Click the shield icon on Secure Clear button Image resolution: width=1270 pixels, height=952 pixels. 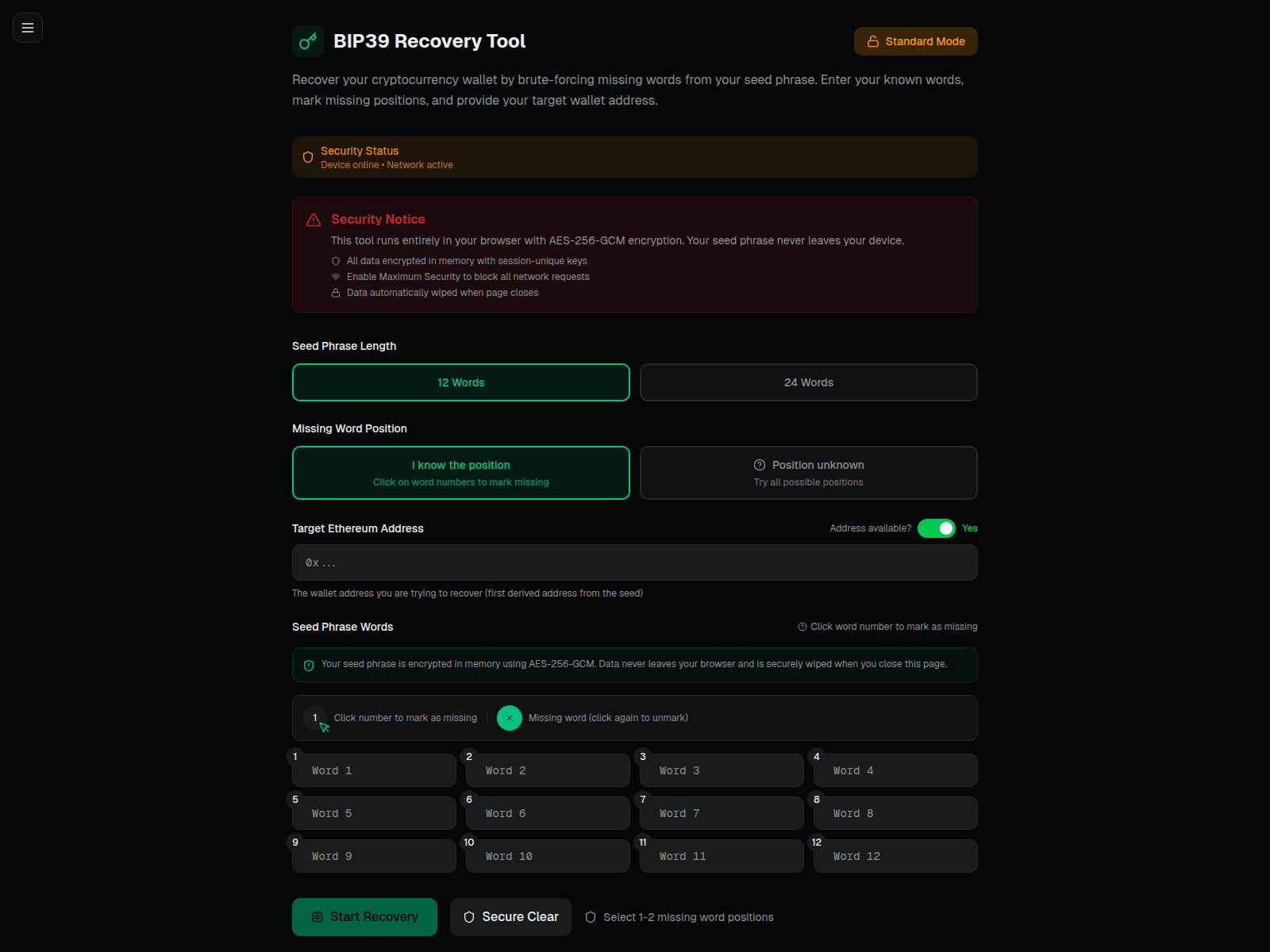pos(469,916)
